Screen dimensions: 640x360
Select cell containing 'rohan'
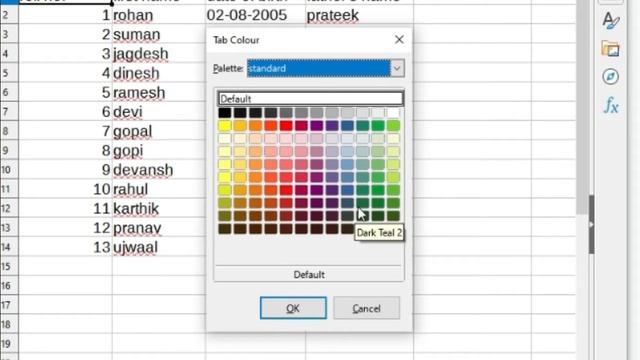pos(159,15)
